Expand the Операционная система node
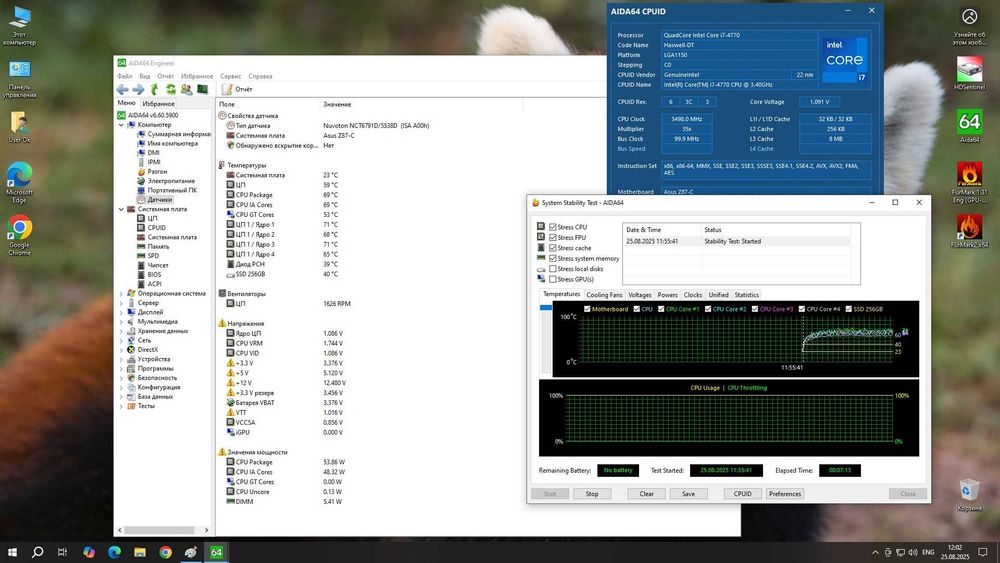This screenshot has width=1000, height=563. (121, 294)
